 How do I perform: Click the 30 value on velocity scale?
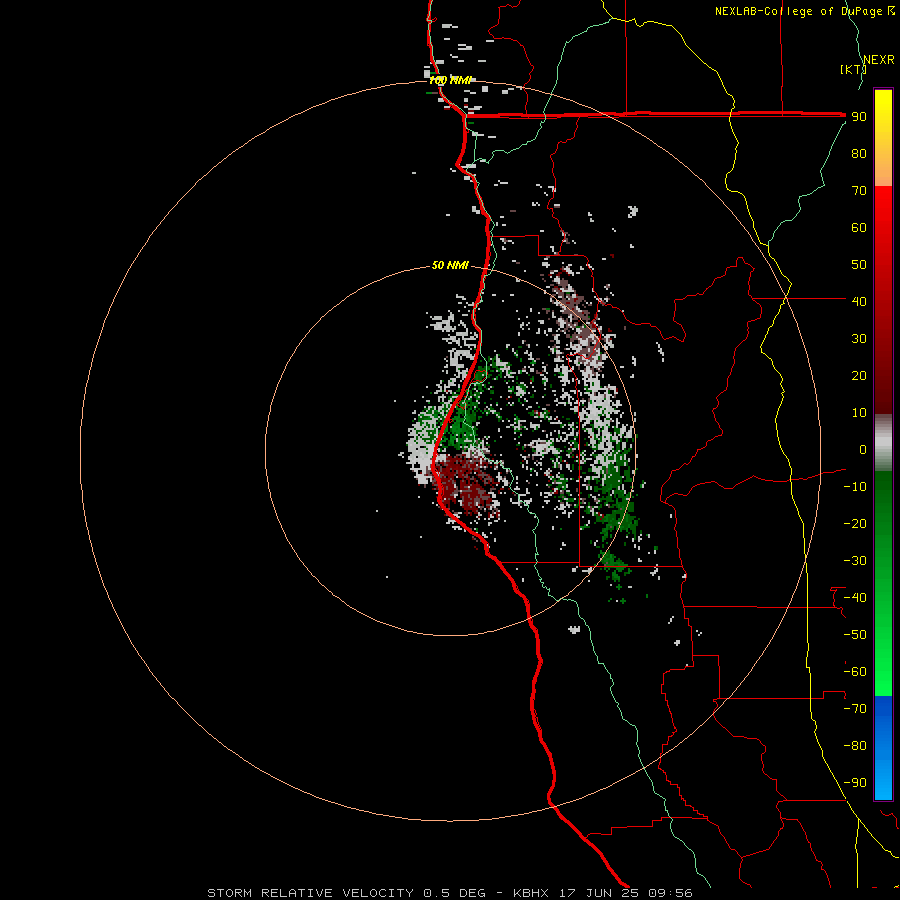coord(859,339)
